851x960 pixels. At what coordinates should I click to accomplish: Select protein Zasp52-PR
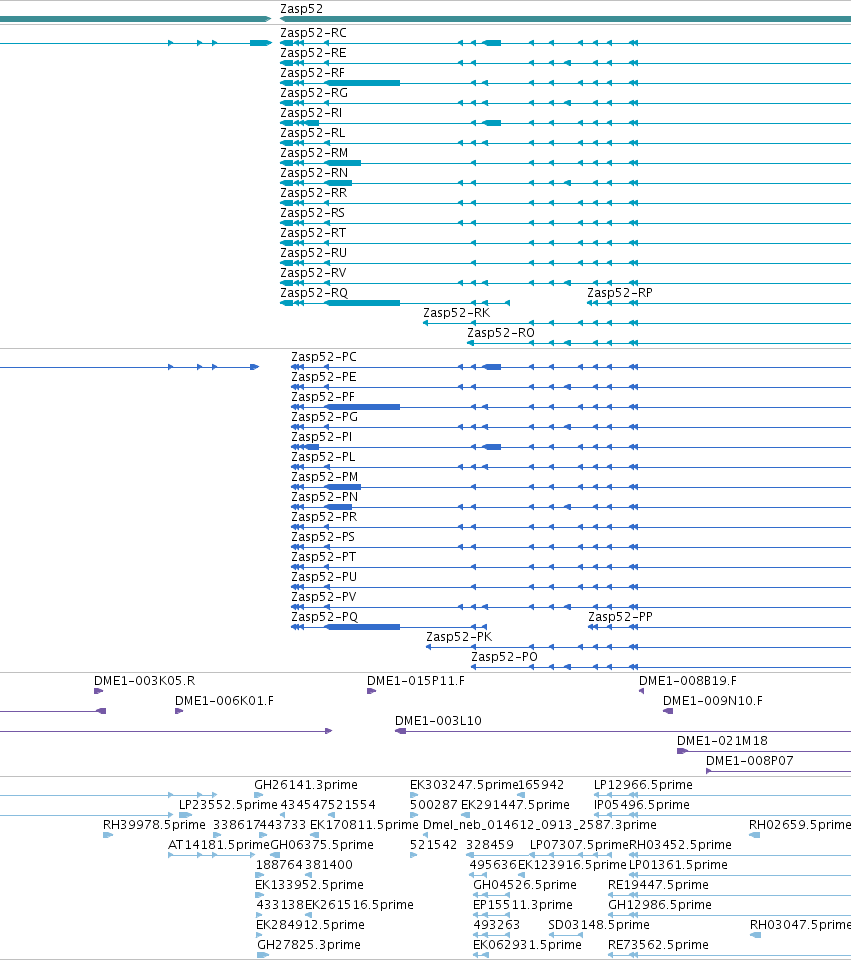point(324,517)
